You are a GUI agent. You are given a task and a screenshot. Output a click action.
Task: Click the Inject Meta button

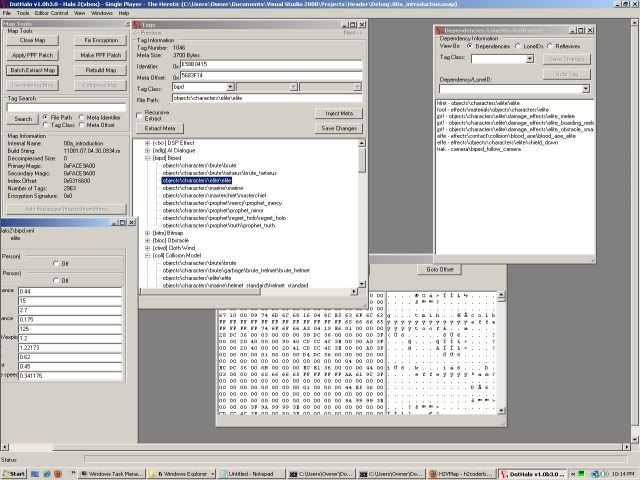click(339, 113)
